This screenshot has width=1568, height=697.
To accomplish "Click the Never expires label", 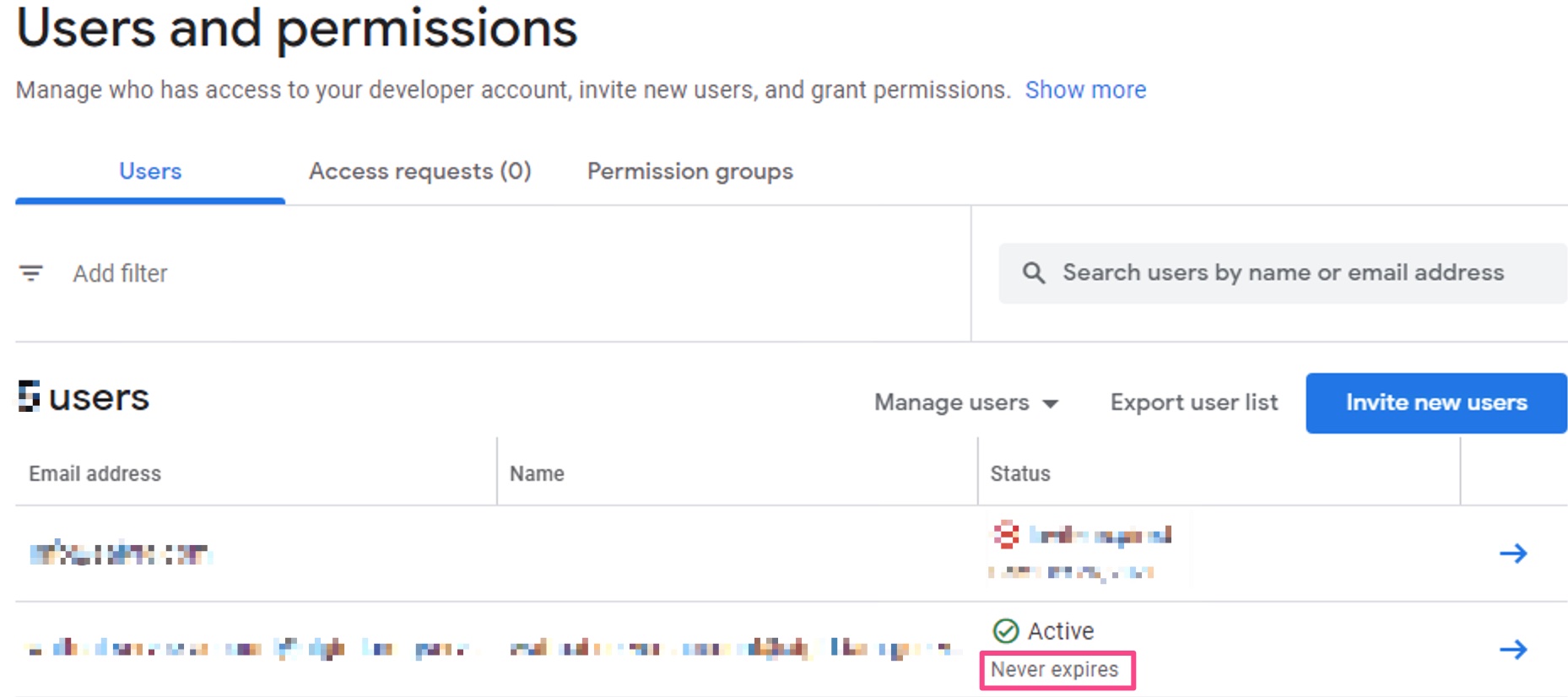I will click(1054, 669).
